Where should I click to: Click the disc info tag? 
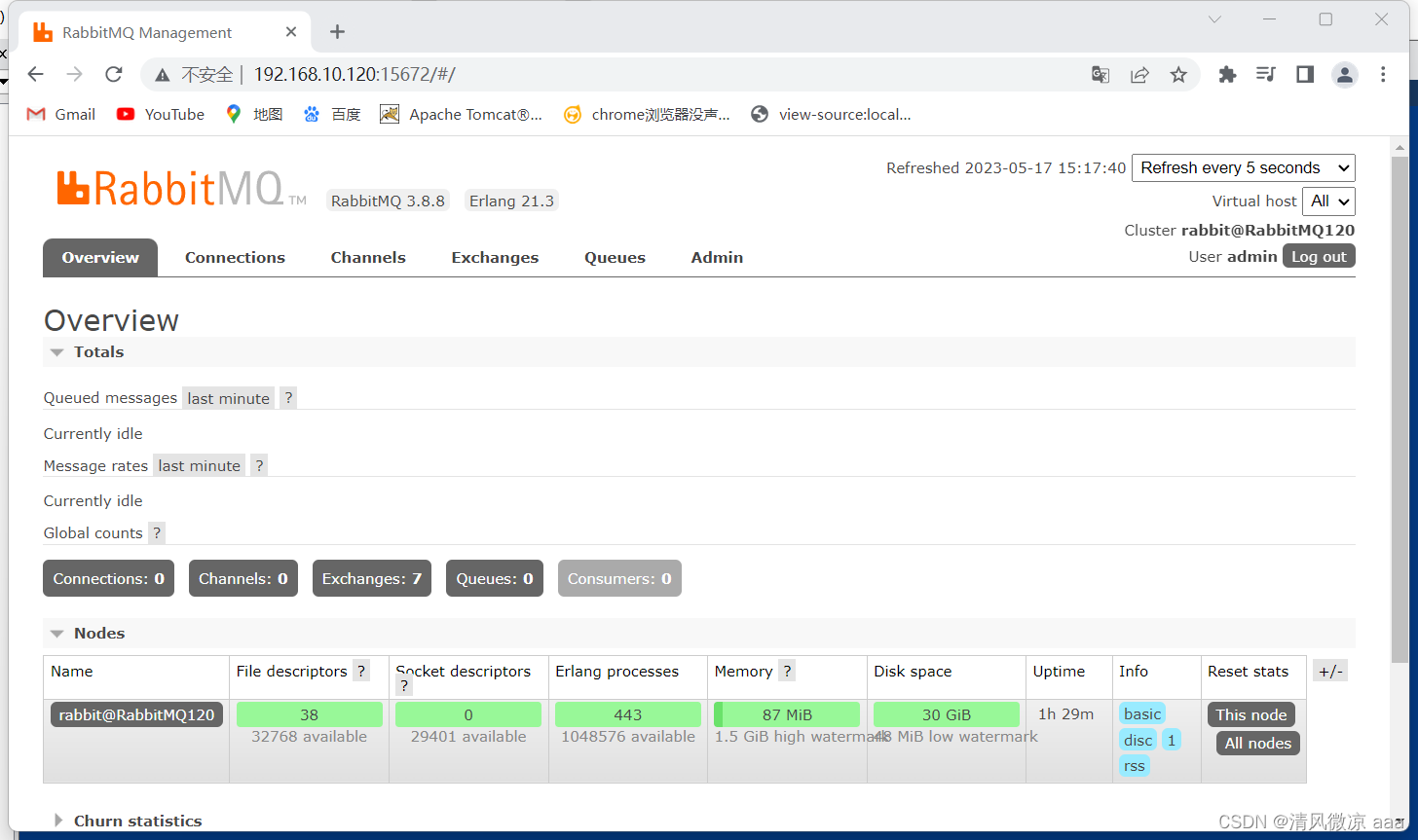(x=1138, y=740)
